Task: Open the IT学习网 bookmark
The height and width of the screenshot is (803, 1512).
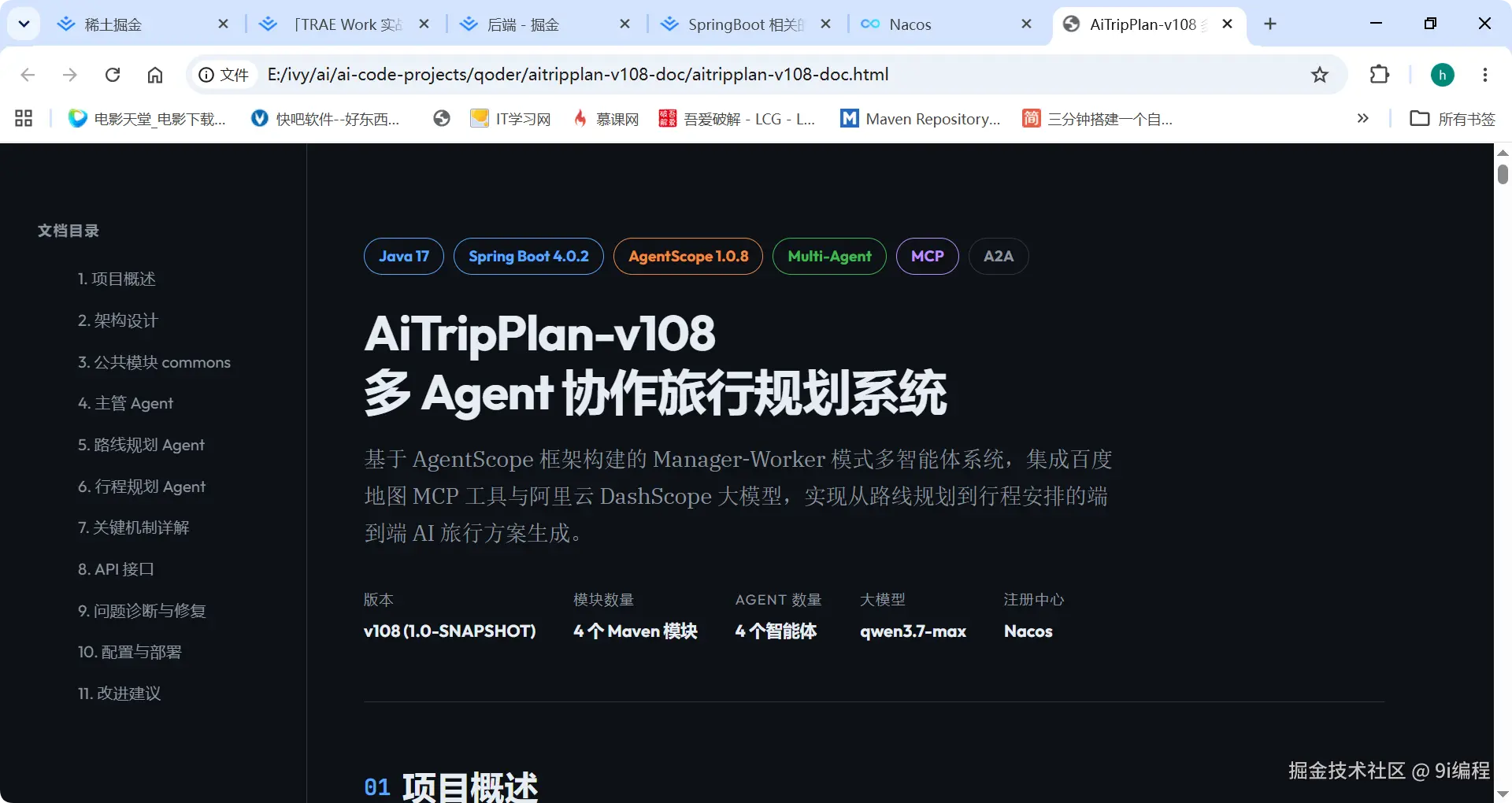Action: click(x=510, y=119)
